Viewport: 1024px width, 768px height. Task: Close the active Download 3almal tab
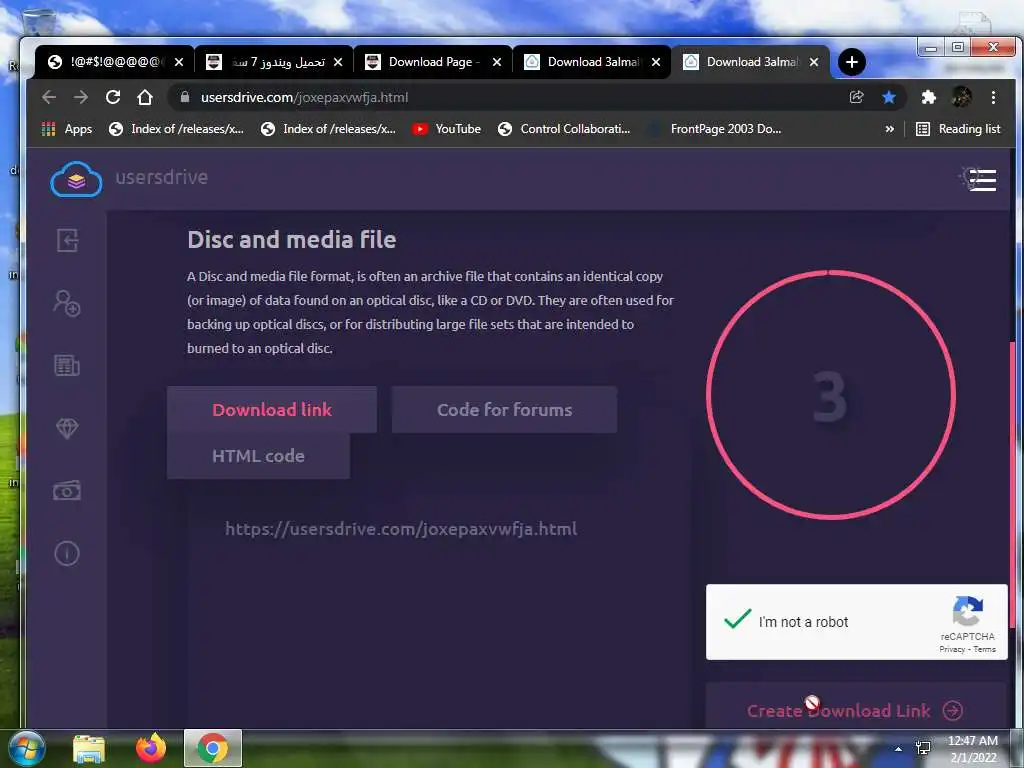tap(814, 62)
